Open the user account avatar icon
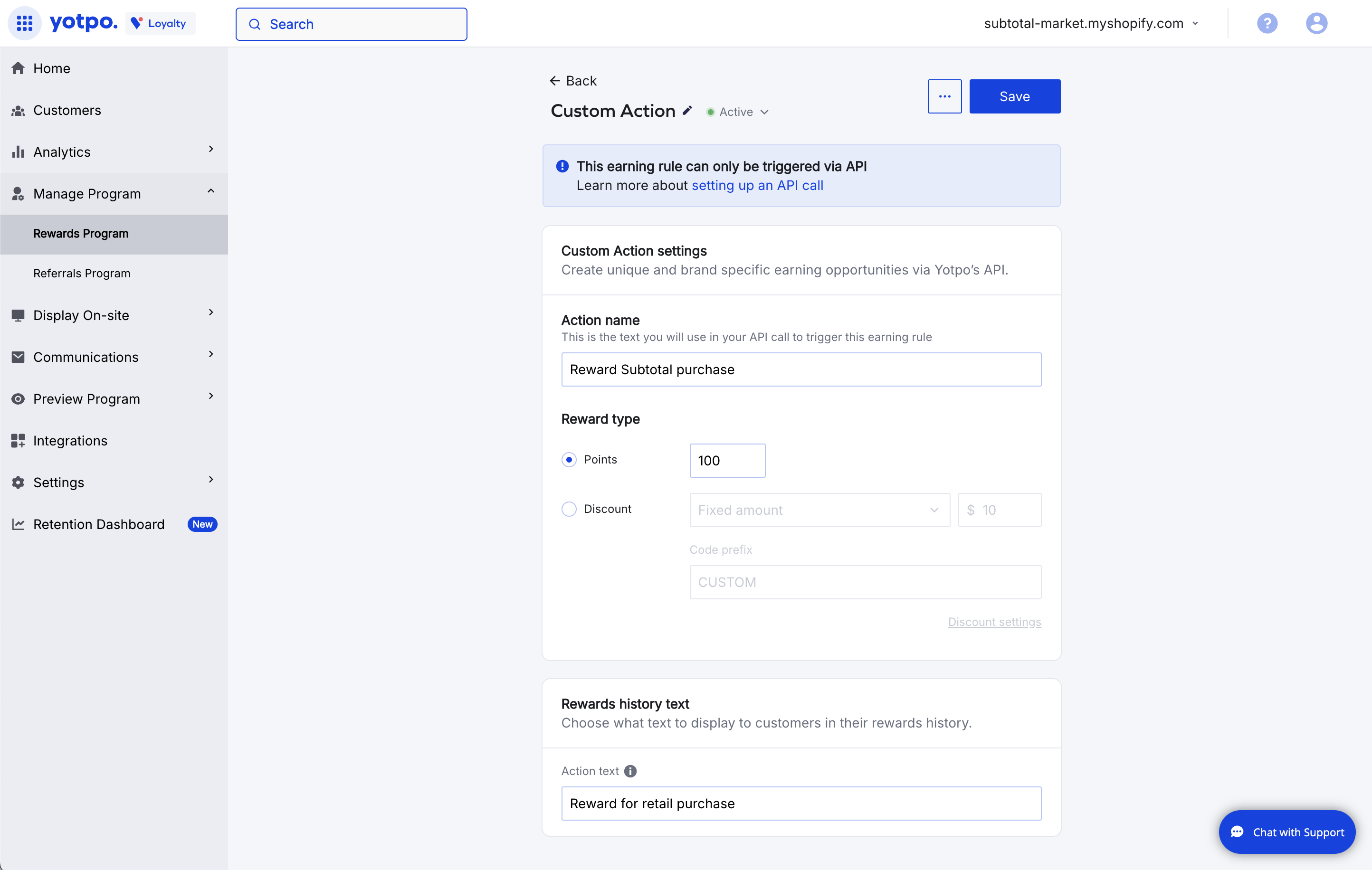1372x870 pixels. (1316, 23)
